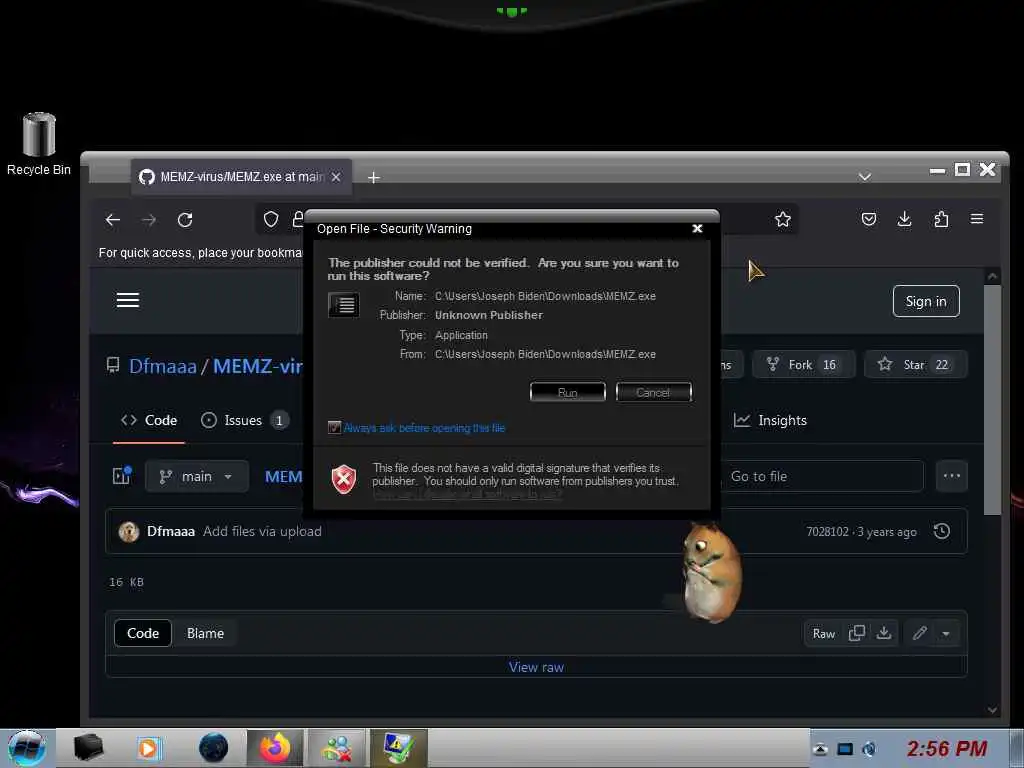Open GitHub hamburger navigation menu
The image size is (1024, 768).
click(x=127, y=300)
